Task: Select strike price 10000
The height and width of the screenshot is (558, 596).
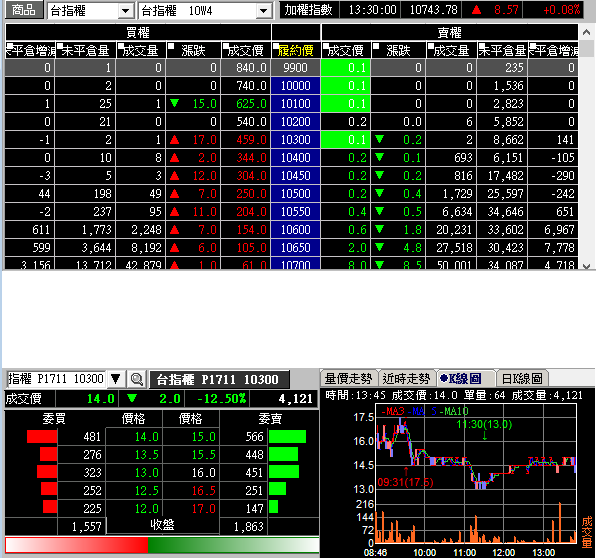Action: tap(296, 86)
